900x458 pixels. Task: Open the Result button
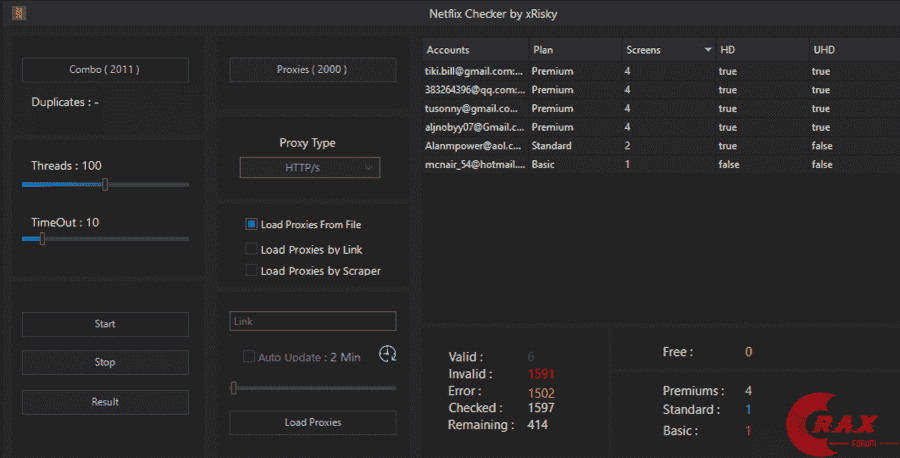(x=105, y=402)
